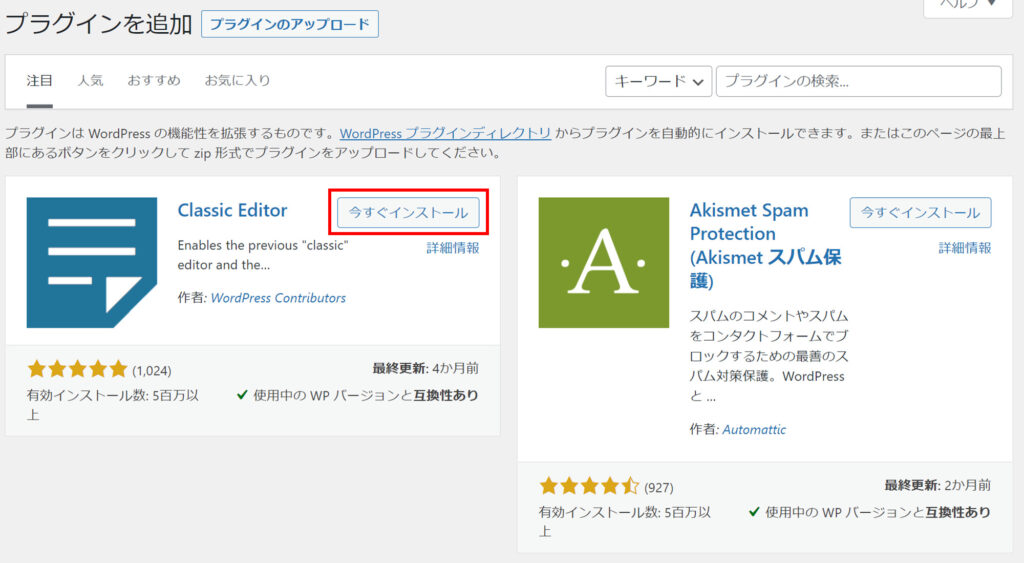Open the おすすめ tab
The image size is (1024, 563).
point(153,80)
